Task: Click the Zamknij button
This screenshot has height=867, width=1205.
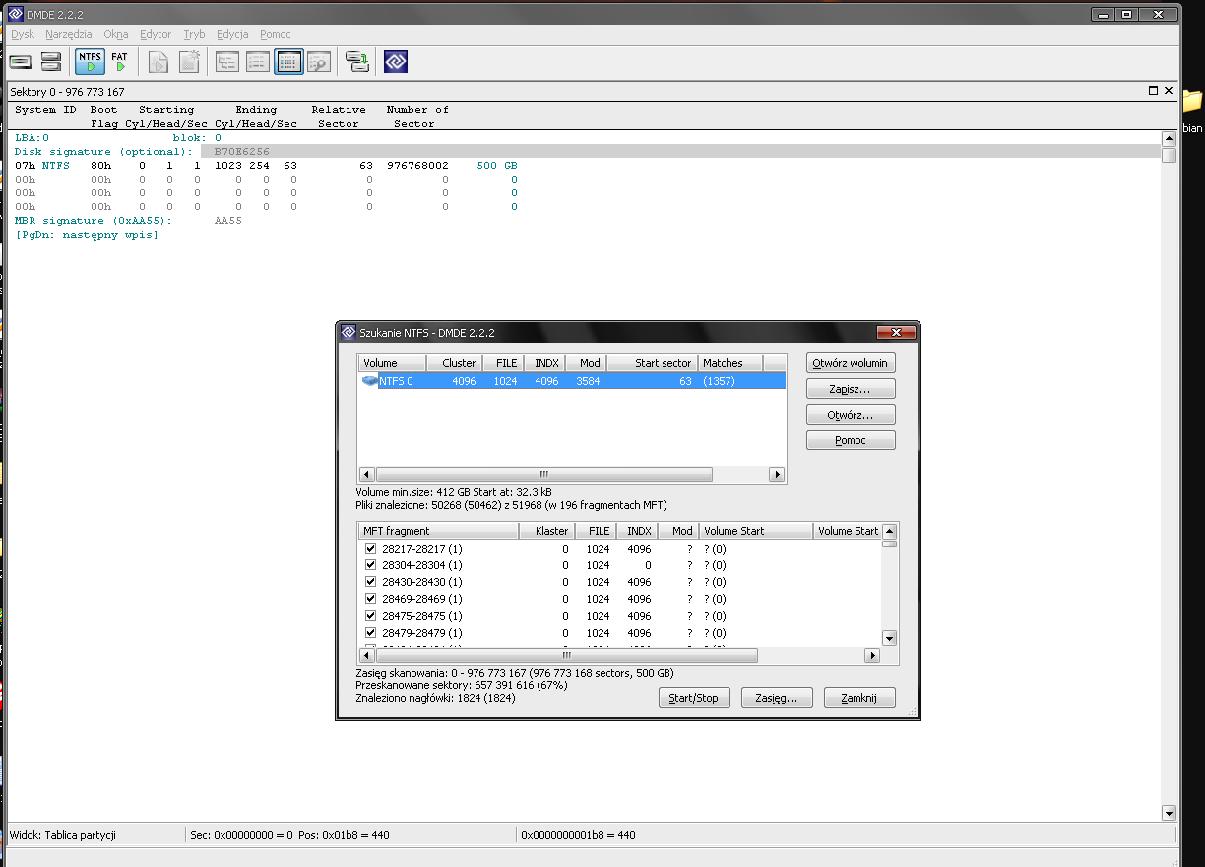Action: tap(859, 698)
